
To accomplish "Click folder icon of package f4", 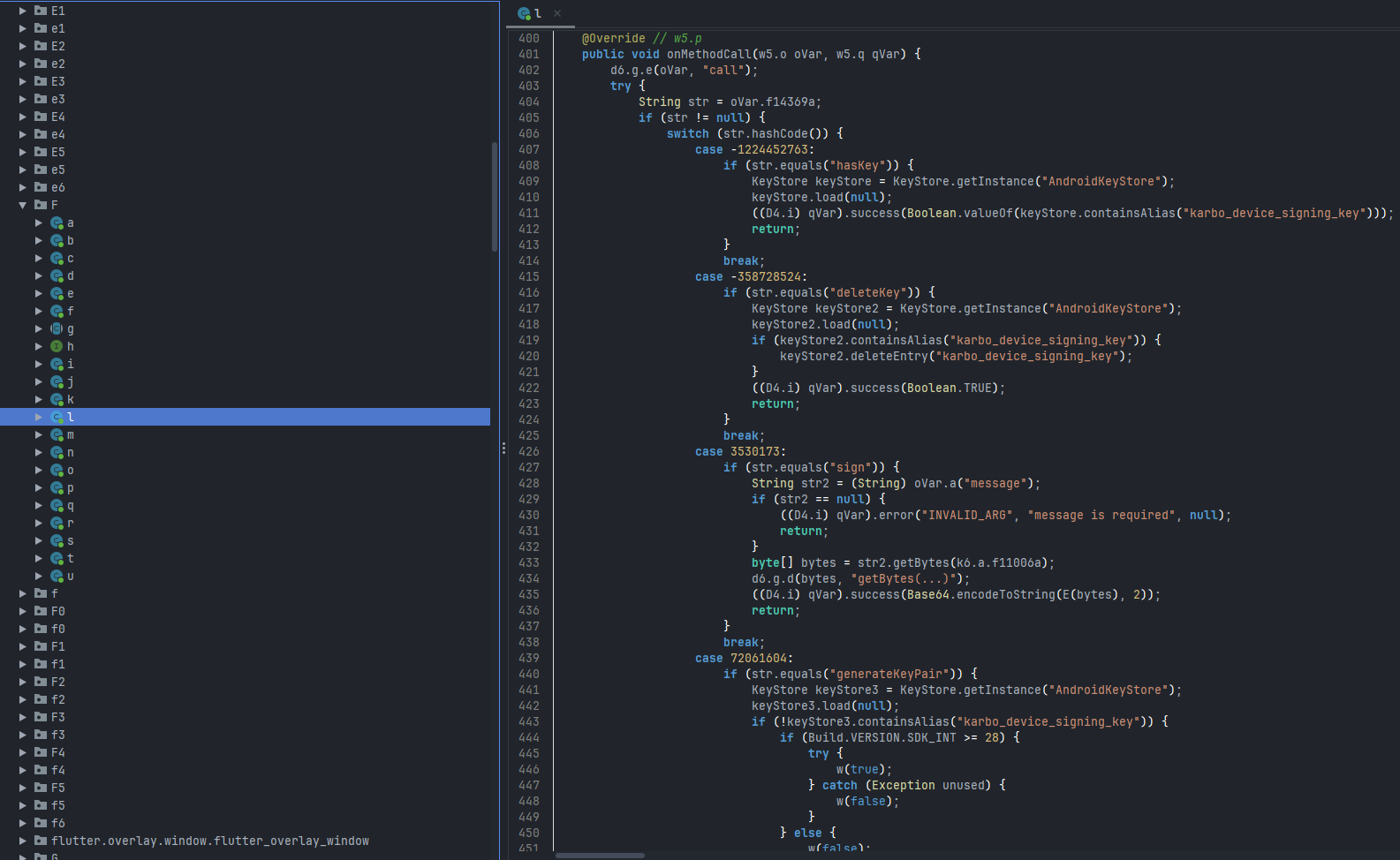I will click(41, 770).
